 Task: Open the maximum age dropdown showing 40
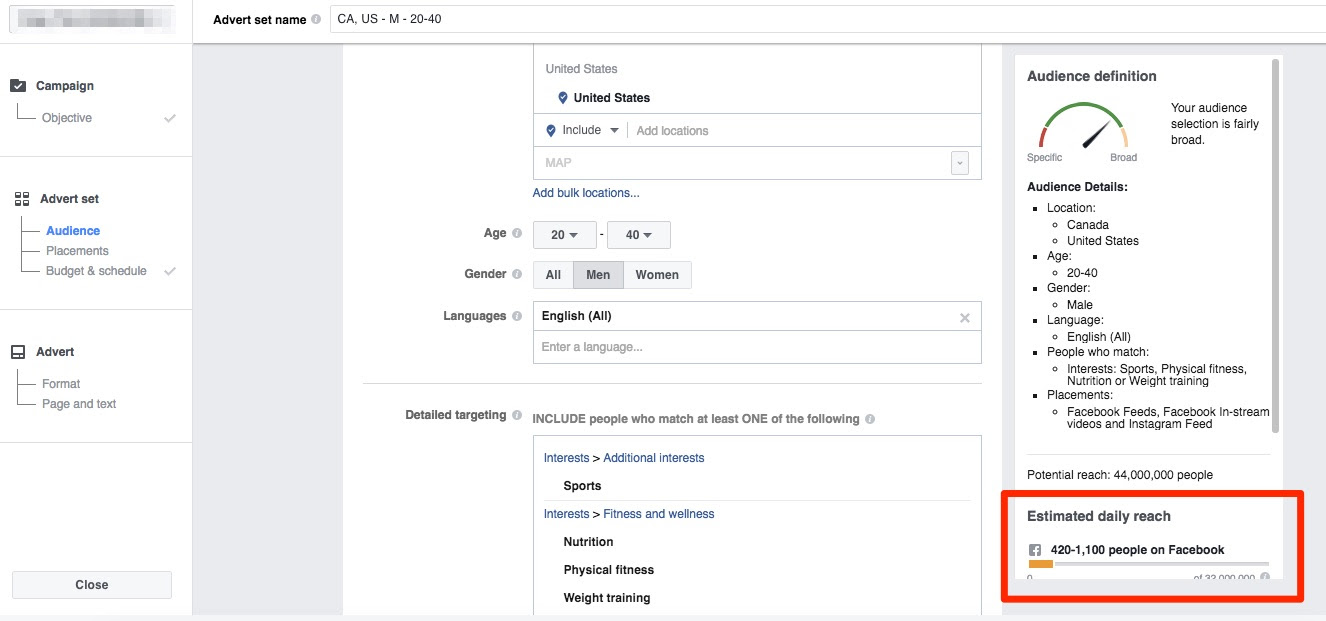pyautogui.click(x=638, y=235)
